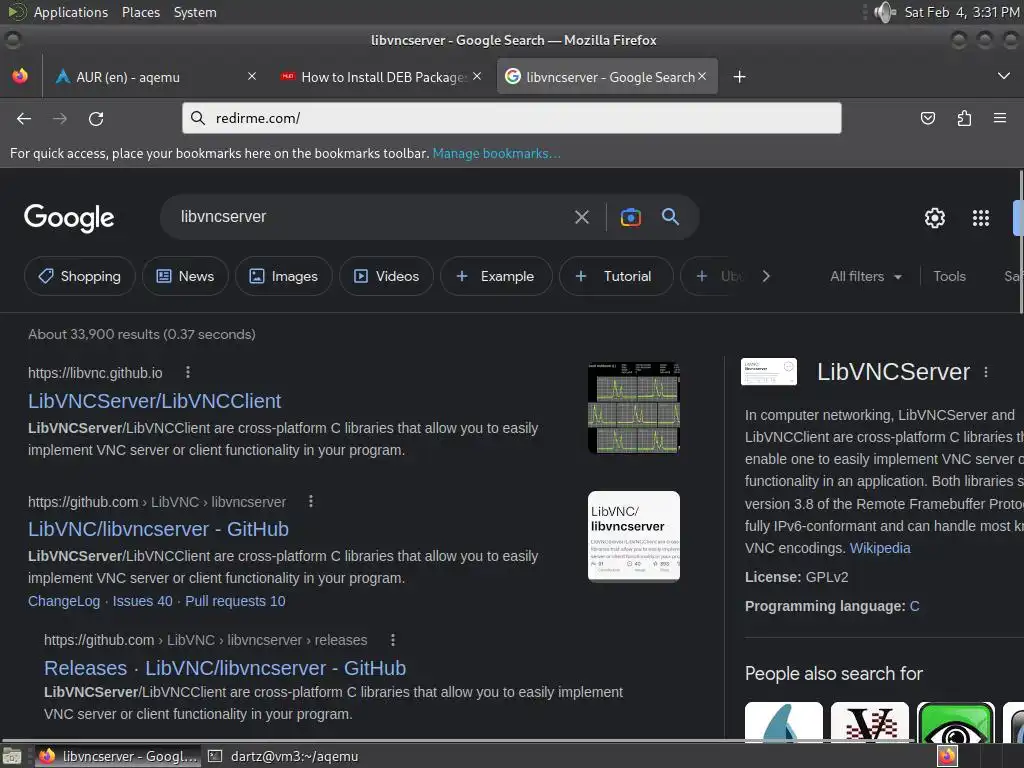Go back with the browser back arrow

(24, 118)
